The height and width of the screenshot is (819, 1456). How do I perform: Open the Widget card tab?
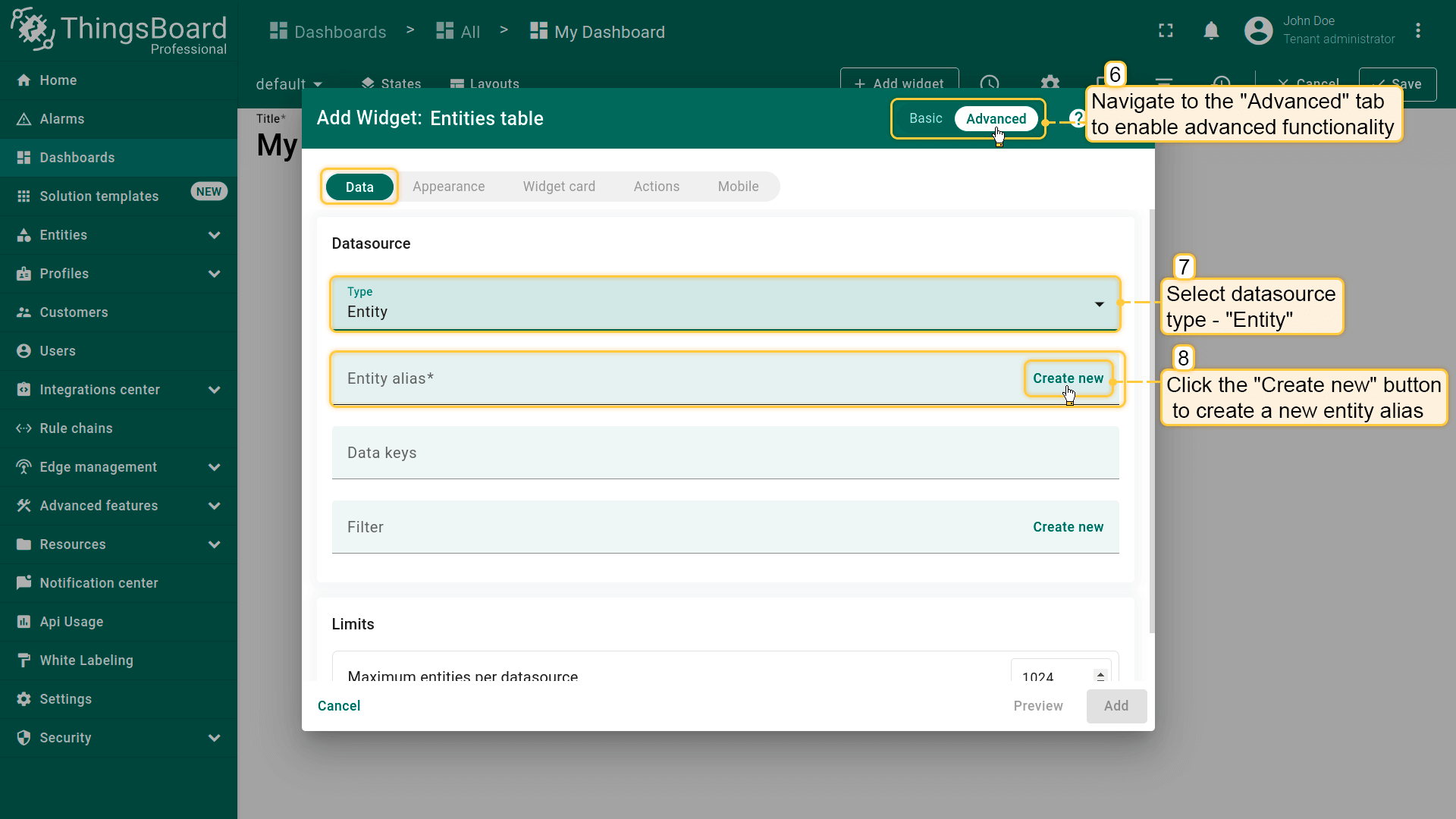(559, 187)
